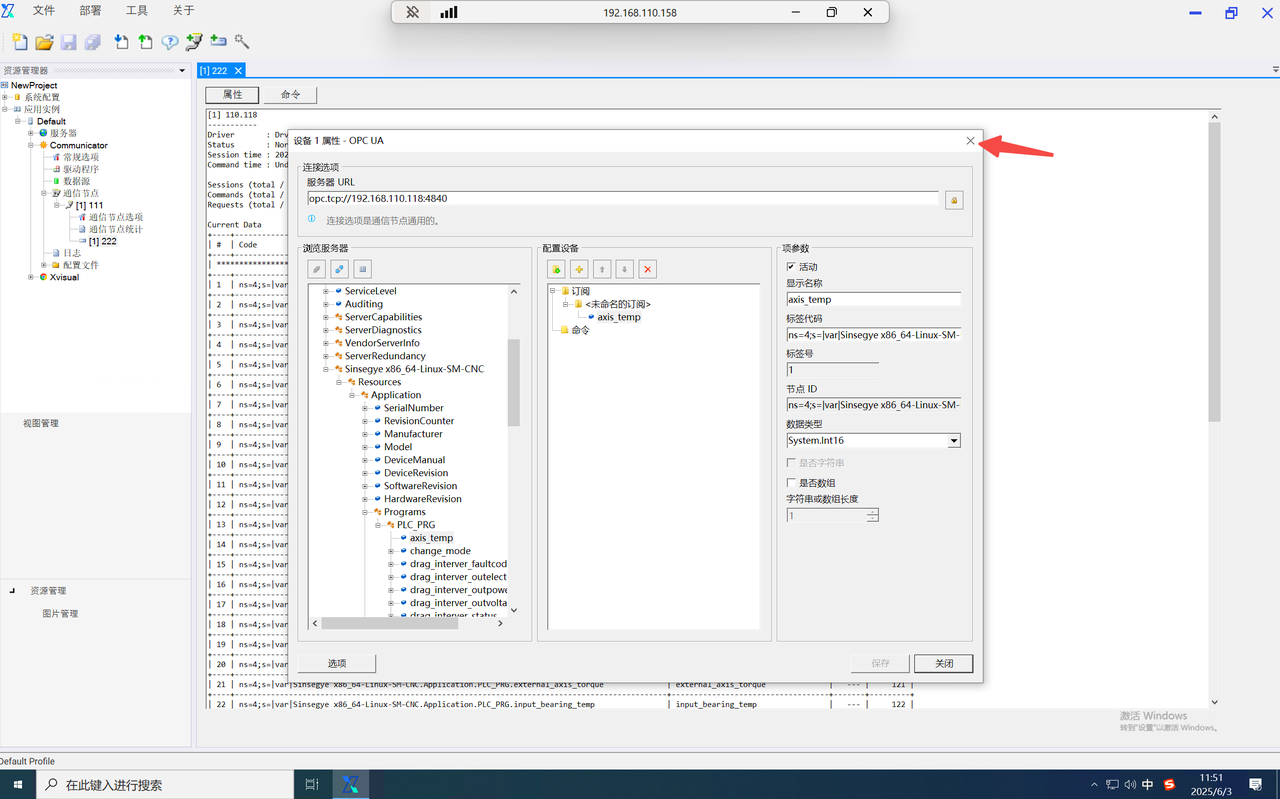Screen dimensions: 1280x799
Task: Expand the 系统配置 node
Action: click(5, 97)
